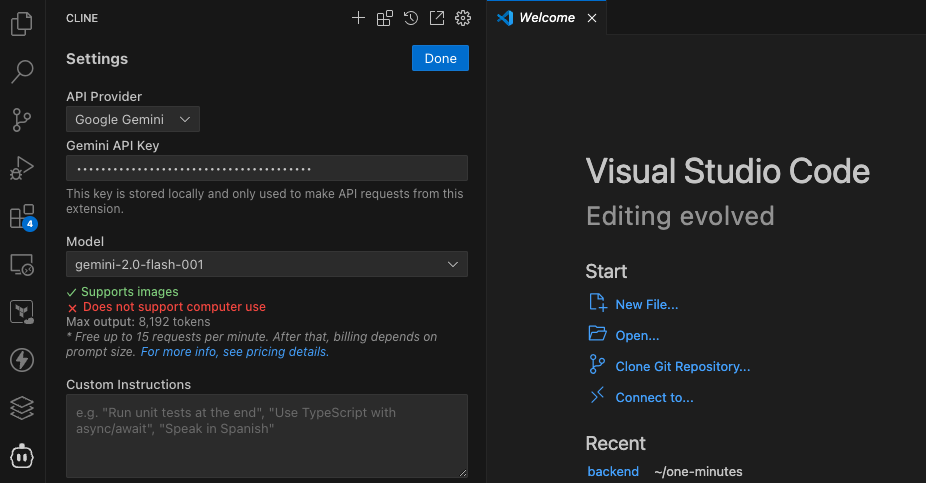
Task: Open the Remote Explorer view
Action: click(x=22, y=265)
